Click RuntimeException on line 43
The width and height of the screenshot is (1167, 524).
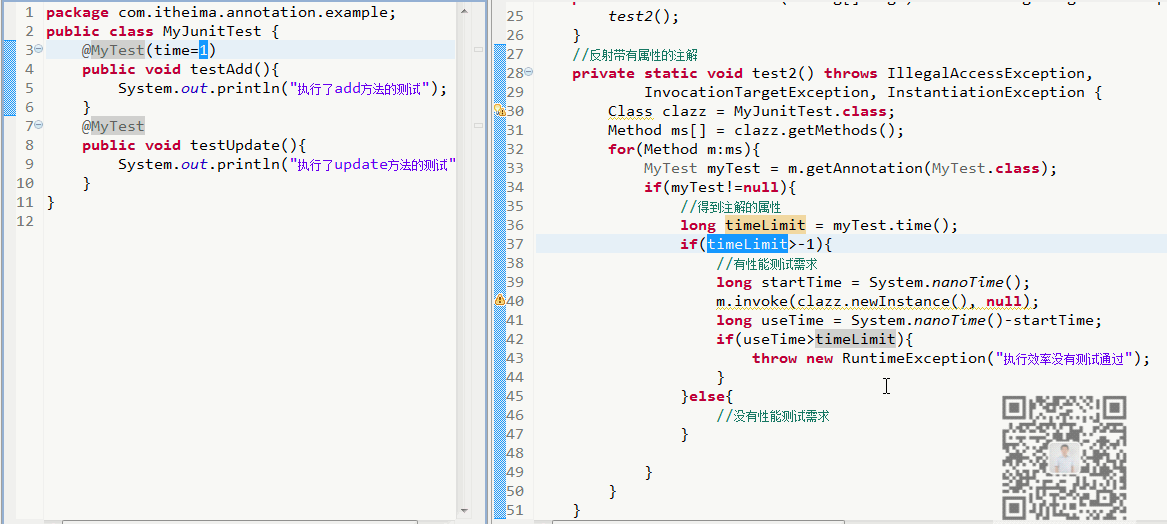[914, 358]
